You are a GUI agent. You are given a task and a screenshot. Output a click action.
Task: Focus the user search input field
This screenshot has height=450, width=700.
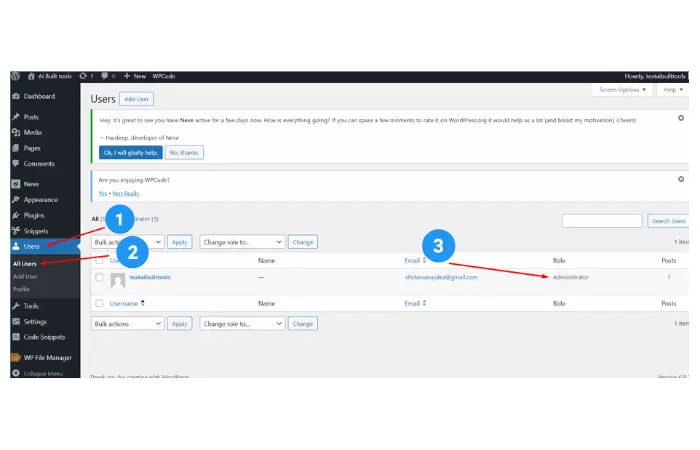602,221
